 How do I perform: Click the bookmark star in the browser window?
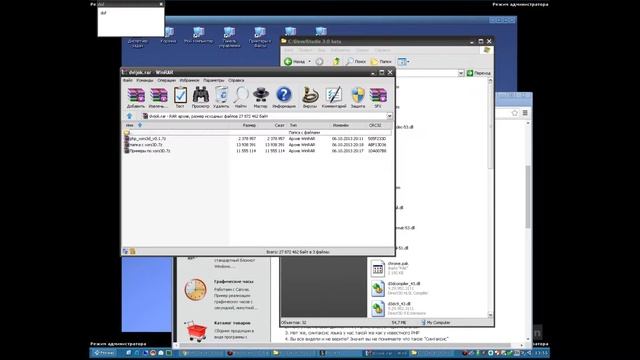tap(515, 113)
